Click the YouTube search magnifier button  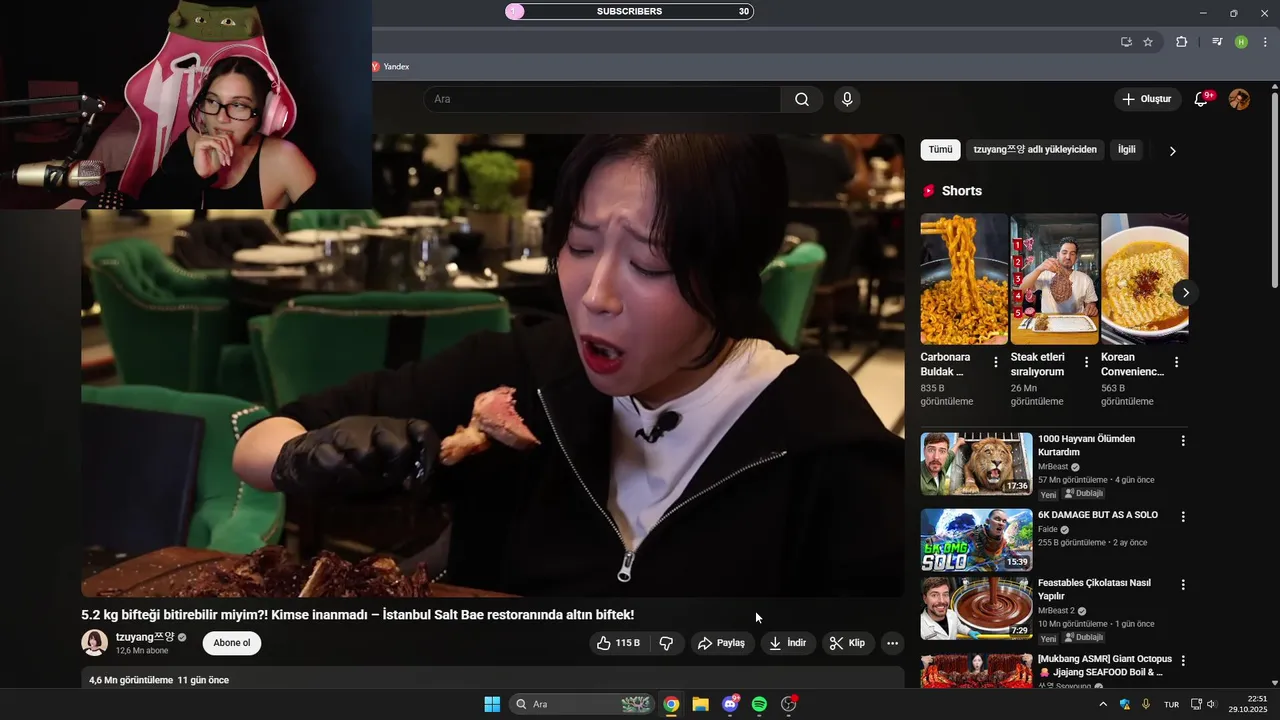pos(802,99)
